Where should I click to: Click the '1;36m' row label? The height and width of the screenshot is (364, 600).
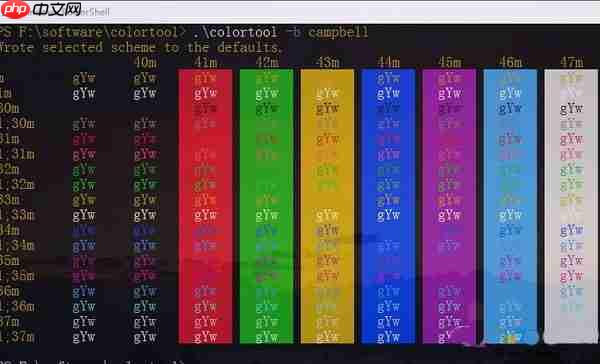click(x=17, y=307)
